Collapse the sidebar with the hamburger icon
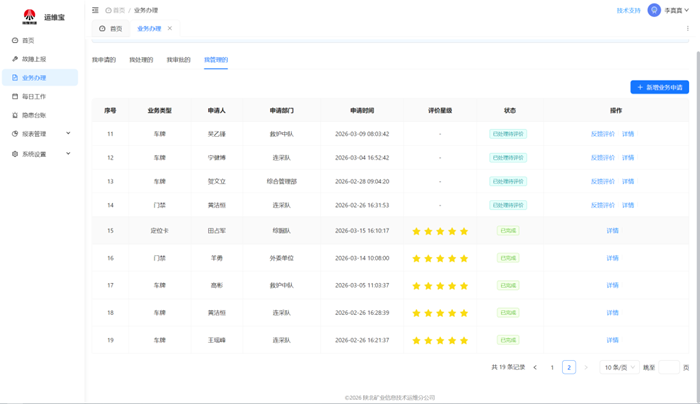Image resolution: width=700 pixels, height=404 pixels. point(96,10)
